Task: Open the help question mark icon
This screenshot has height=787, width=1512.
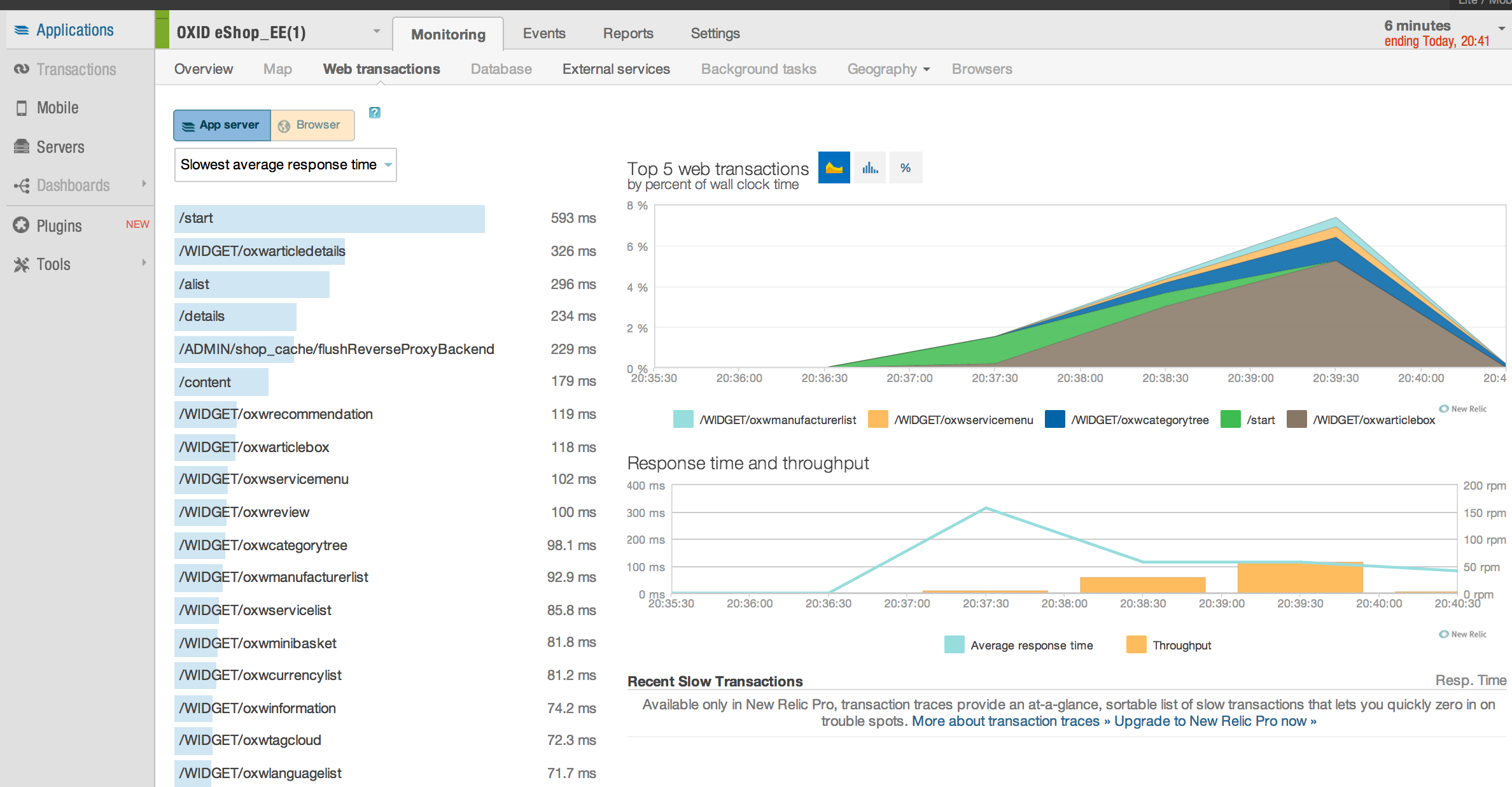Action: coord(375,113)
